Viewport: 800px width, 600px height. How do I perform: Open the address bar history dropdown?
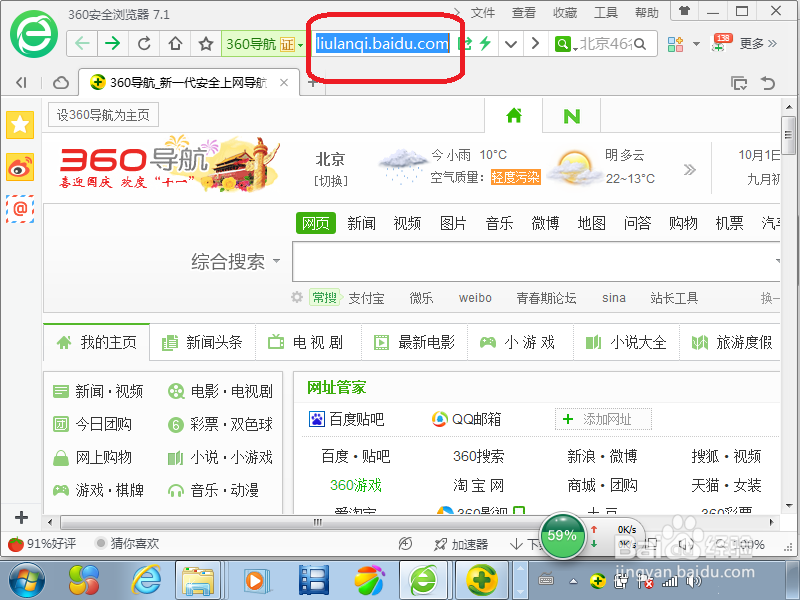[511, 44]
